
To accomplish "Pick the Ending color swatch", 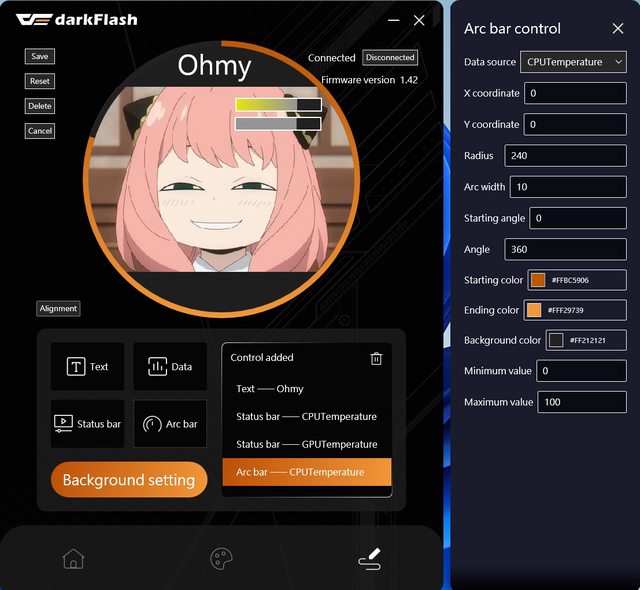I will click(x=534, y=310).
